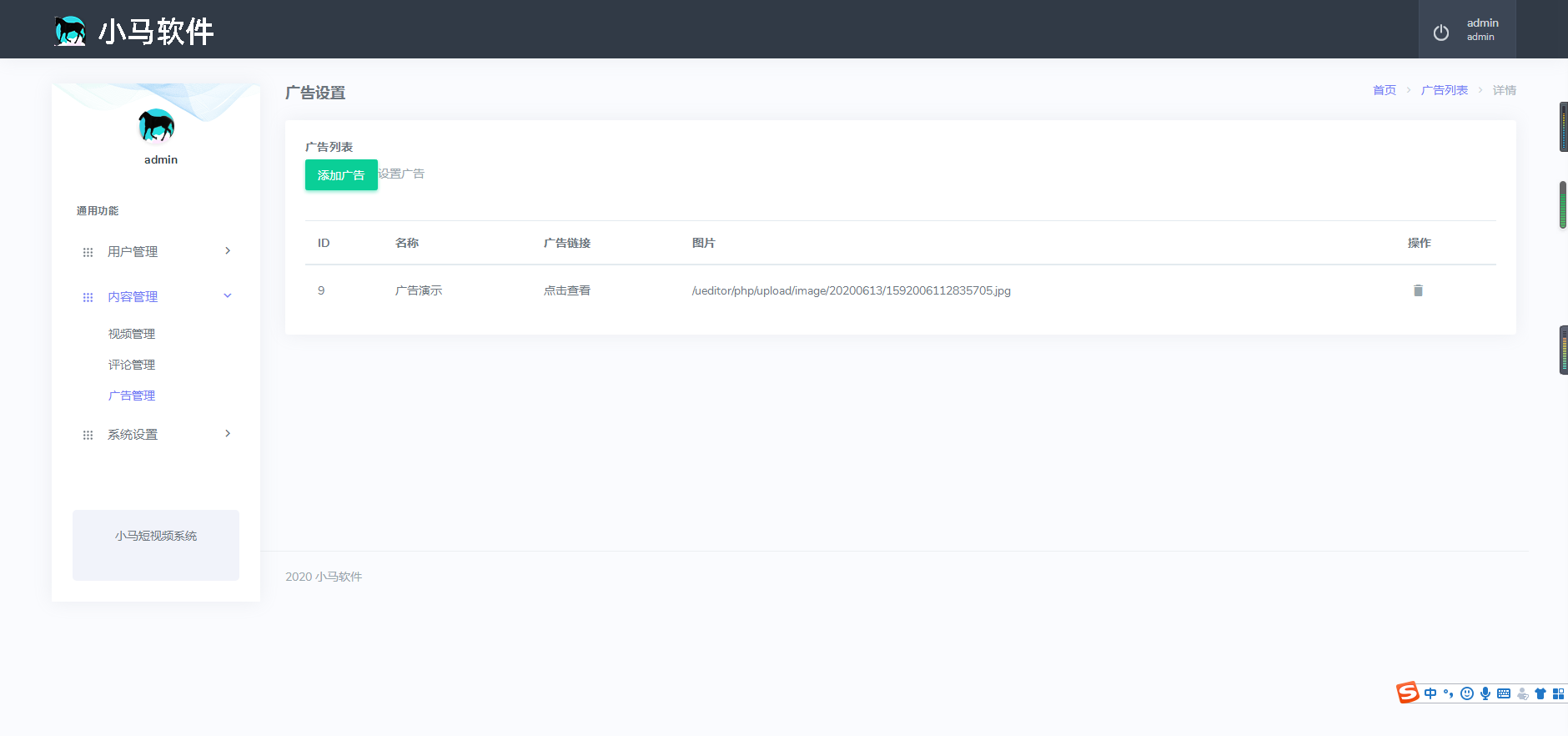Viewport: 1568px width, 736px height.
Task: Click the grid icon beside 内容管理
Action: point(88,297)
